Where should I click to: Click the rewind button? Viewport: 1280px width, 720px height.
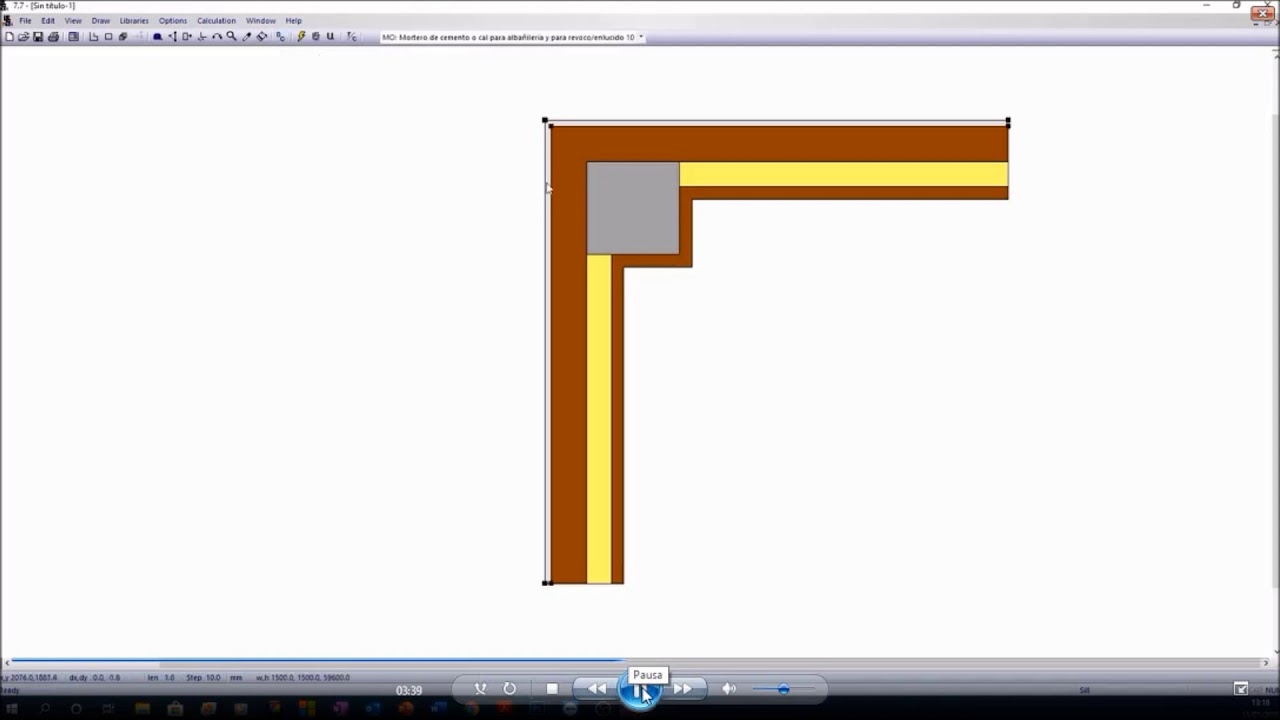click(597, 689)
